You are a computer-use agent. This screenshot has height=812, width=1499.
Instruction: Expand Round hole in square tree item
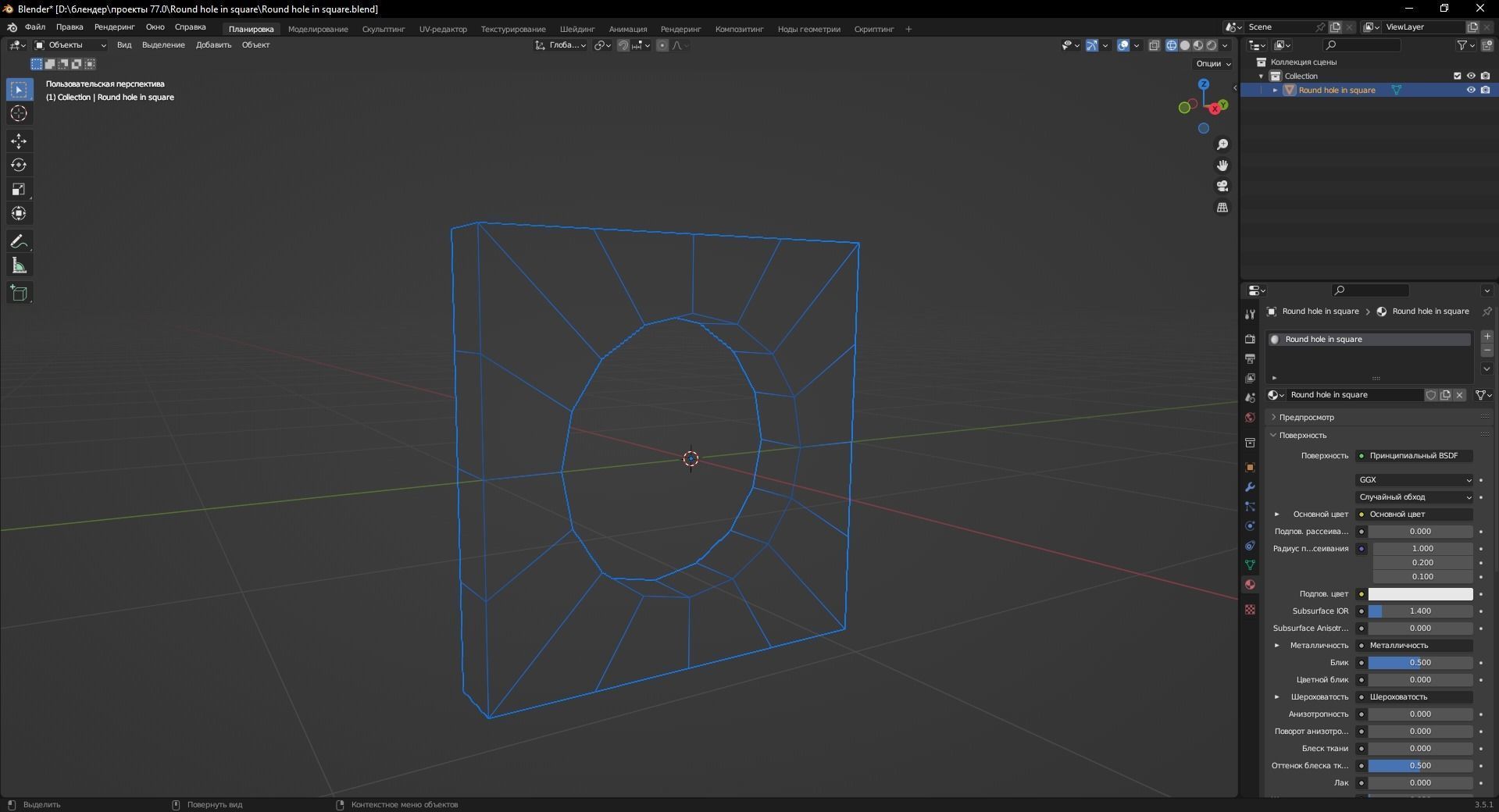click(x=1275, y=91)
